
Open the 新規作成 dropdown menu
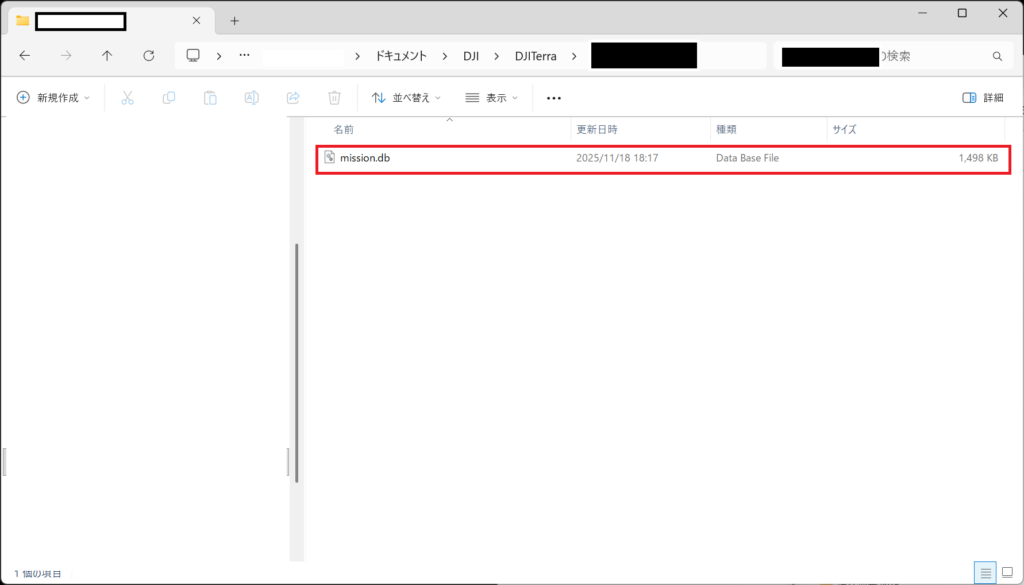tap(53, 98)
